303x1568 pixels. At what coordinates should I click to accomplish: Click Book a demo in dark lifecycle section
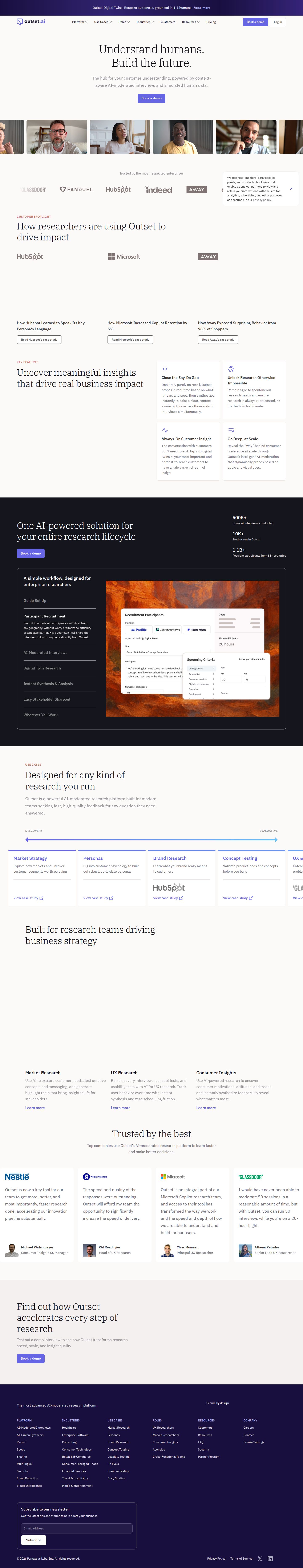coord(31,553)
